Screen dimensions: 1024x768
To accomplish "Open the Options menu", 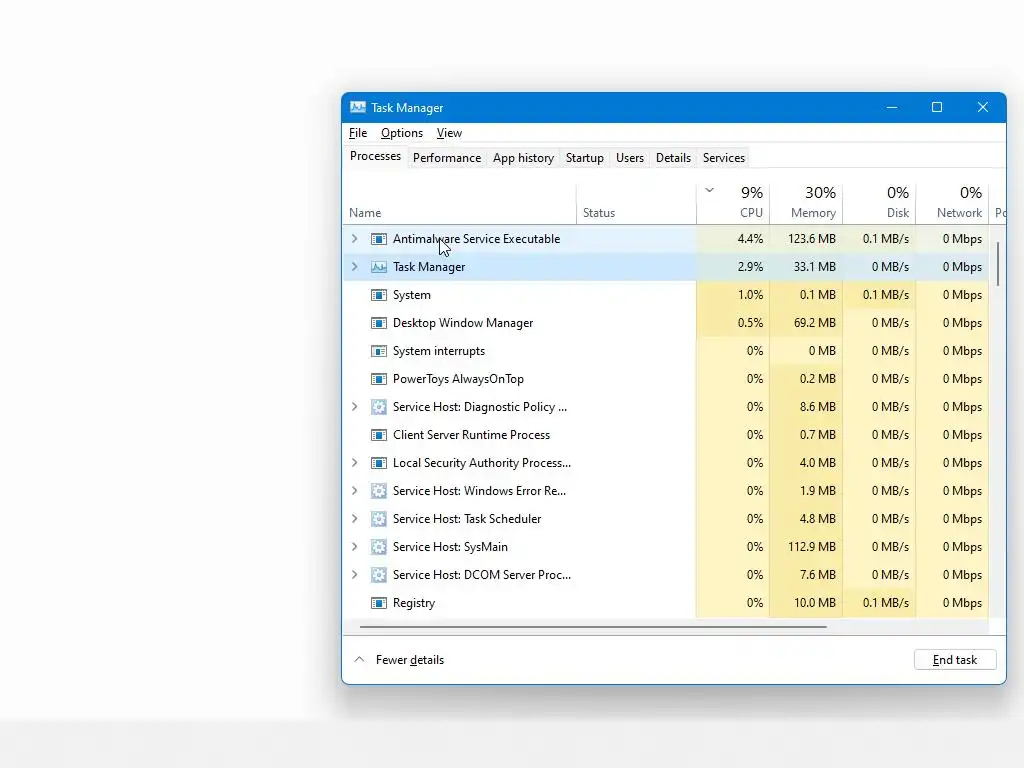I will [402, 133].
